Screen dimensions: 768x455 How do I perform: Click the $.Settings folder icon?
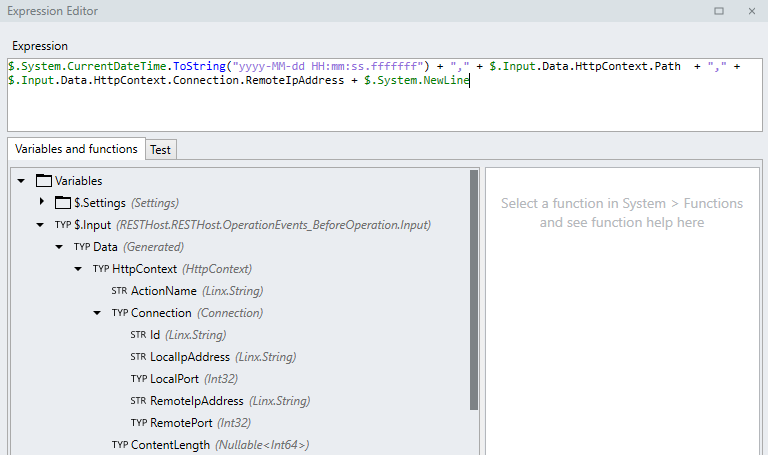[63, 202]
